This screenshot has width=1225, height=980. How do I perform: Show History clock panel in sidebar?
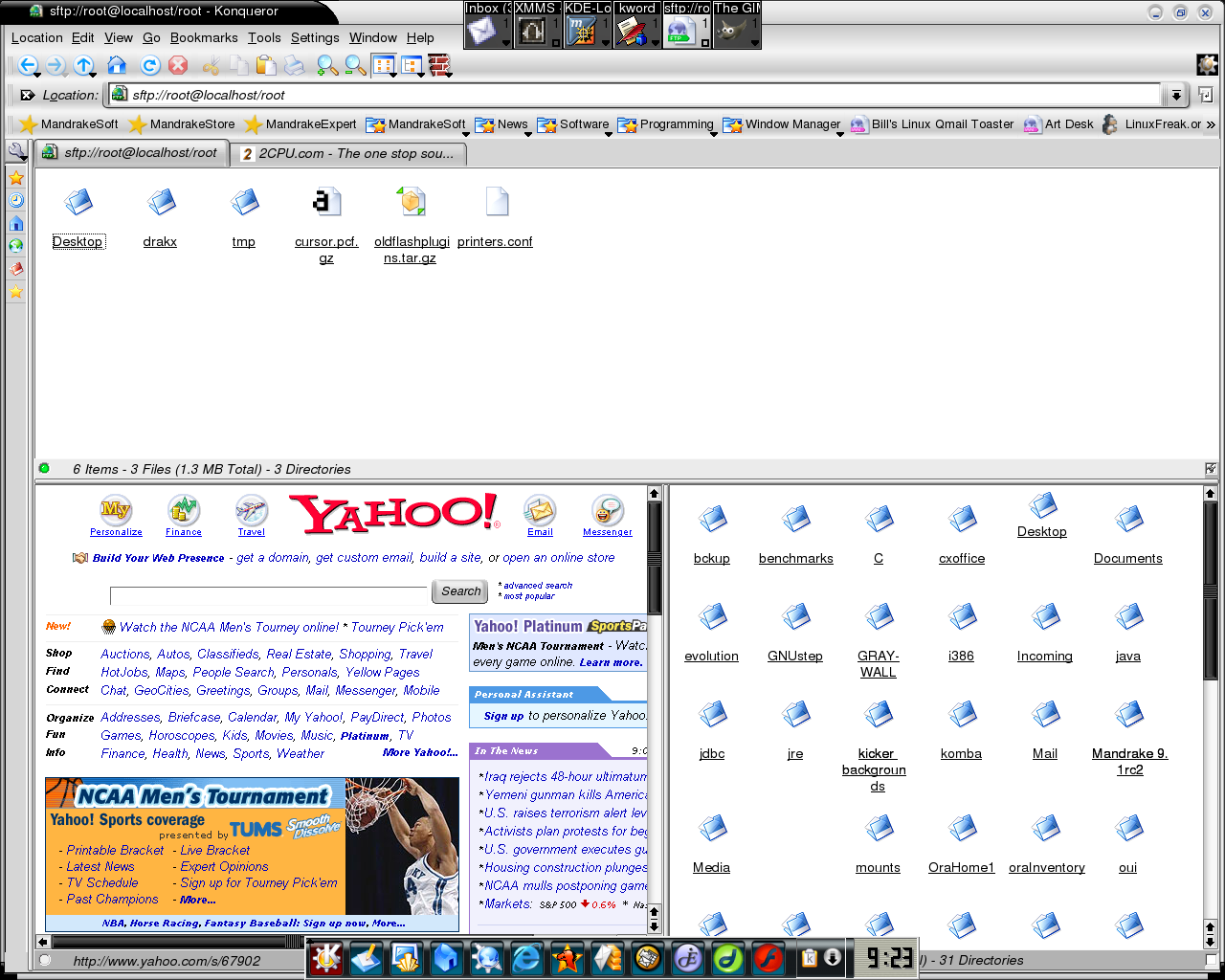tap(16, 200)
